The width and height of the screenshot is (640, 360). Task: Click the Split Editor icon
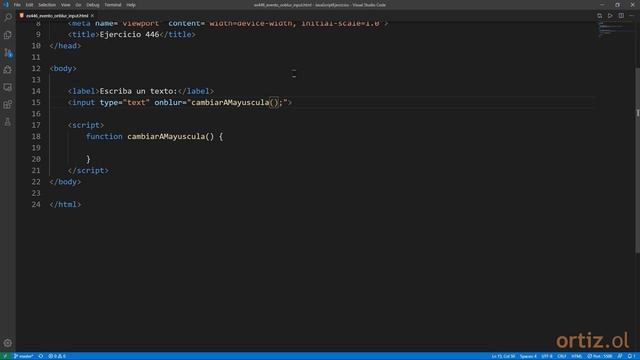pyautogui.click(x=621, y=16)
